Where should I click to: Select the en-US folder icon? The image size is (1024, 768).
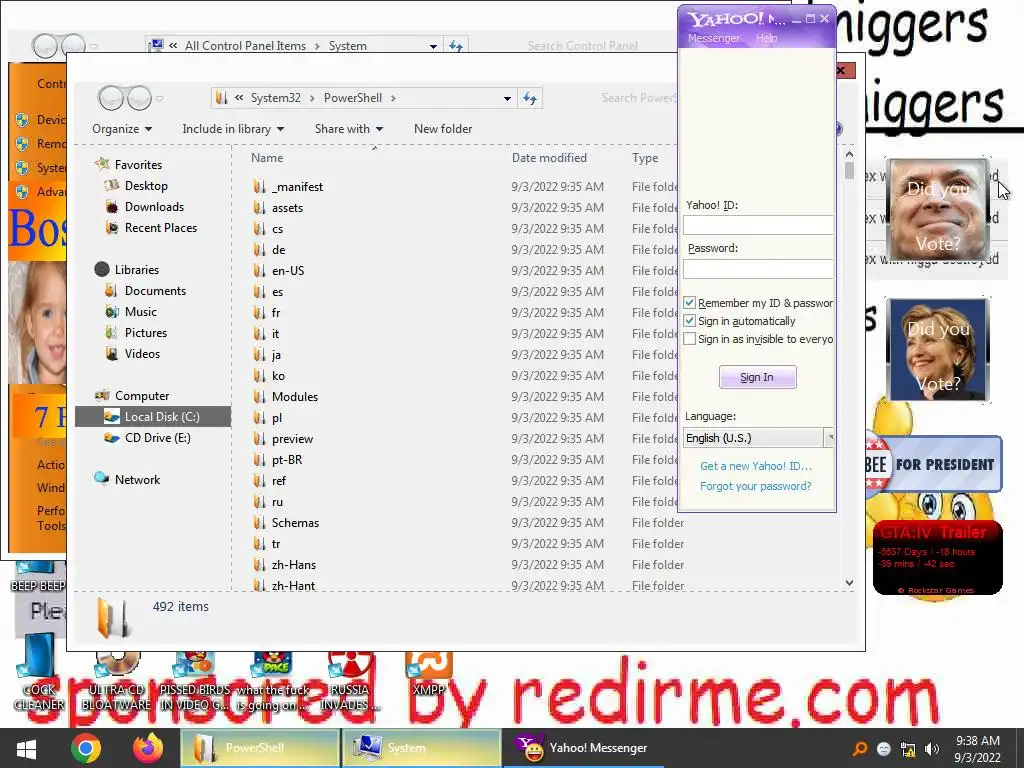click(259, 270)
